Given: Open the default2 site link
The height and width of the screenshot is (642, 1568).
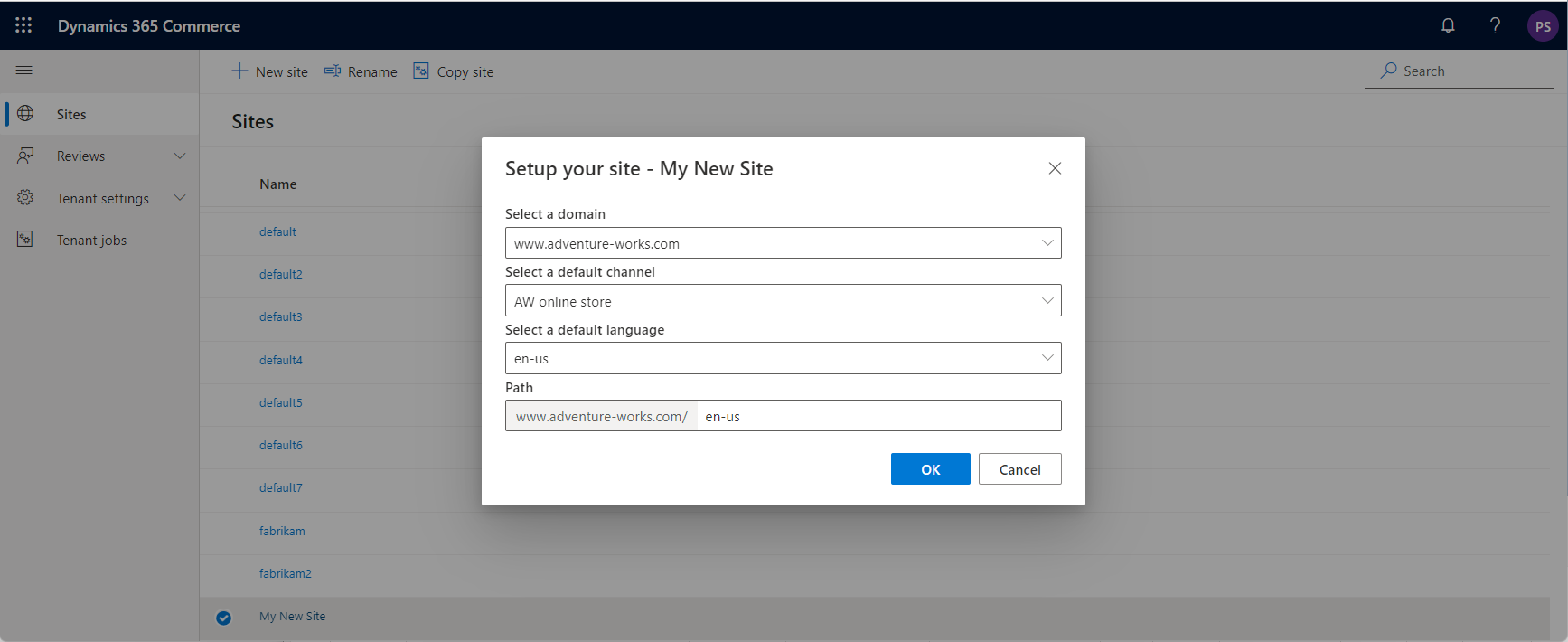Looking at the screenshot, I should click(281, 274).
